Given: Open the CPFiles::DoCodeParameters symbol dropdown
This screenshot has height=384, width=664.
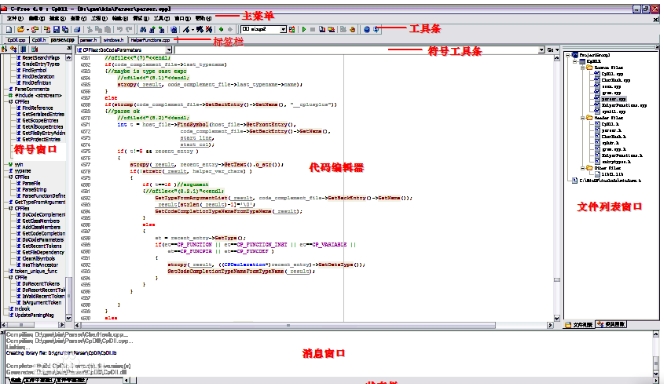Looking at the screenshot, I should pos(169,50).
